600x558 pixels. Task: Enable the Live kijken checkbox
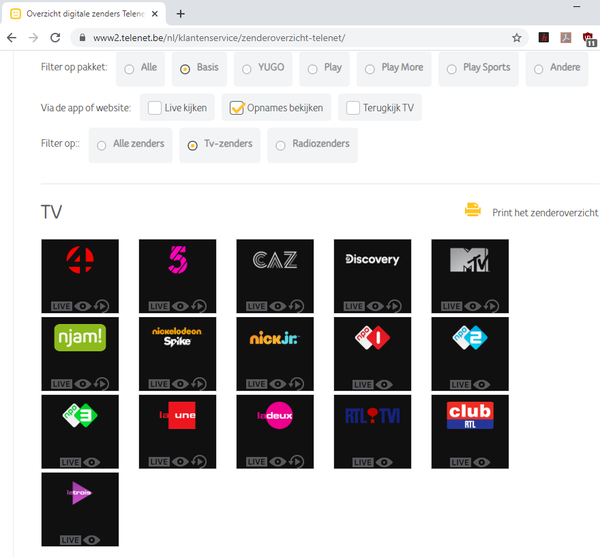(x=155, y=108)
